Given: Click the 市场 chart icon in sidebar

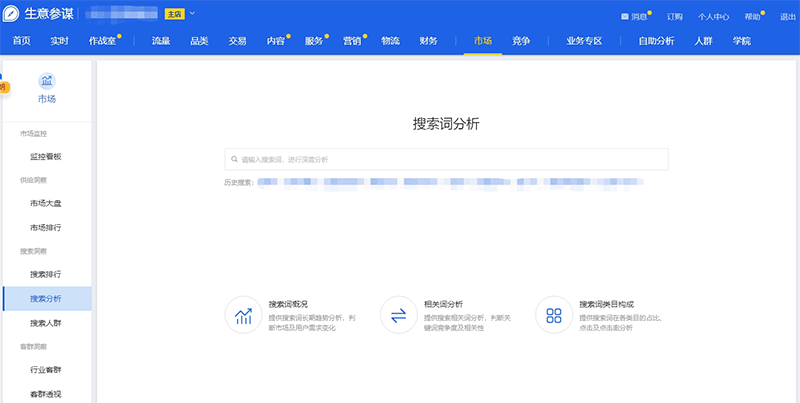Looking at the screenshot, I should click(x=47, y=81).
